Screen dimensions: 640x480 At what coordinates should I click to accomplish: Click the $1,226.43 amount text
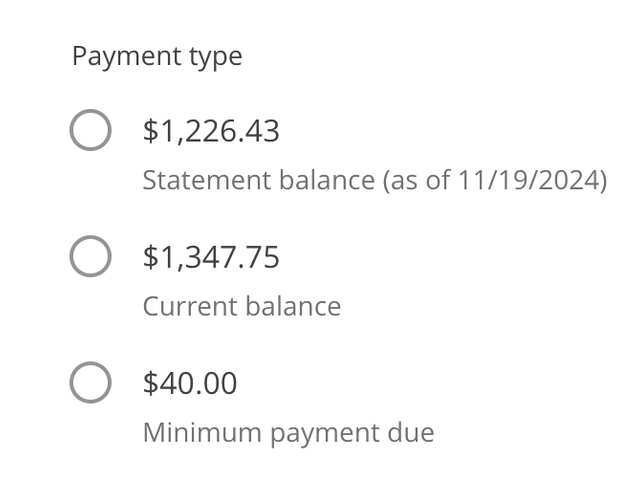click(211, 131)
